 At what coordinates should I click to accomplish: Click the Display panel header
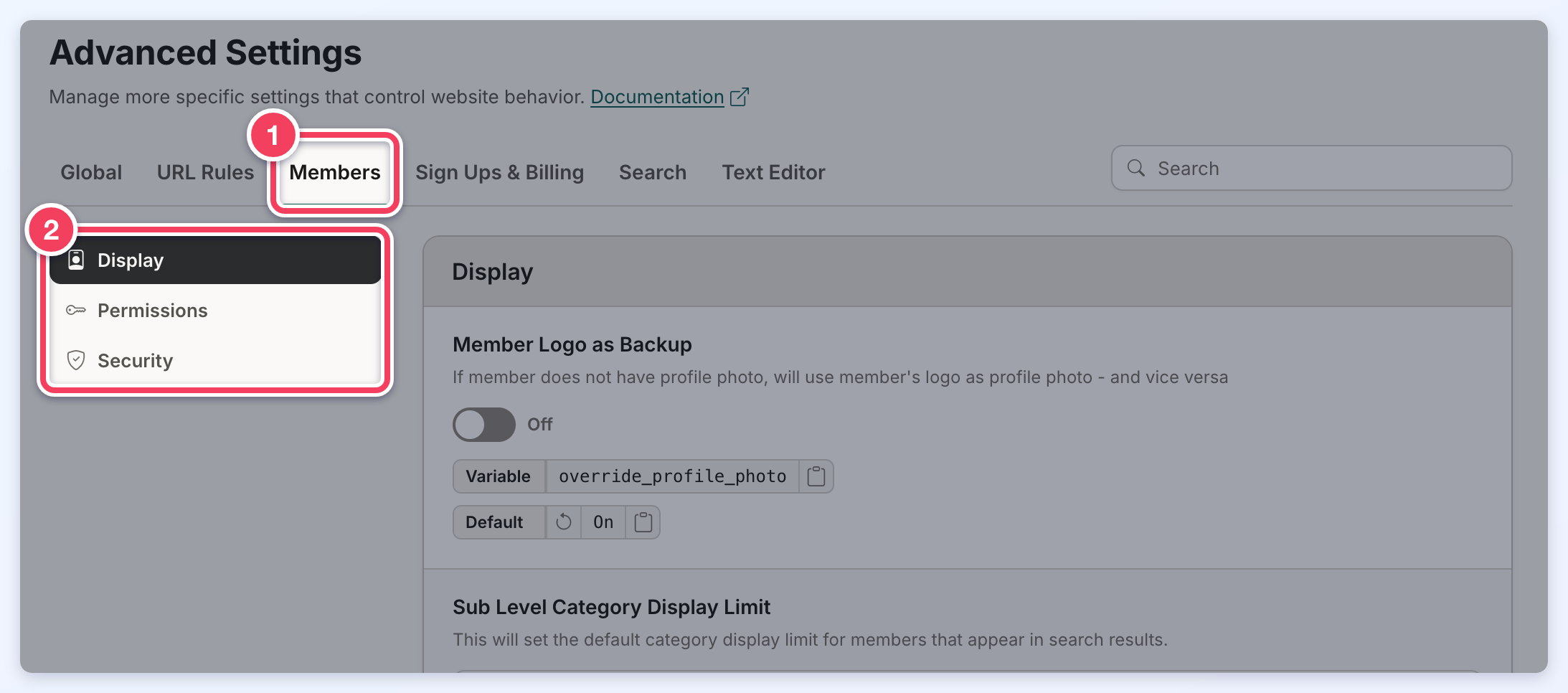[x=968, y=272]
